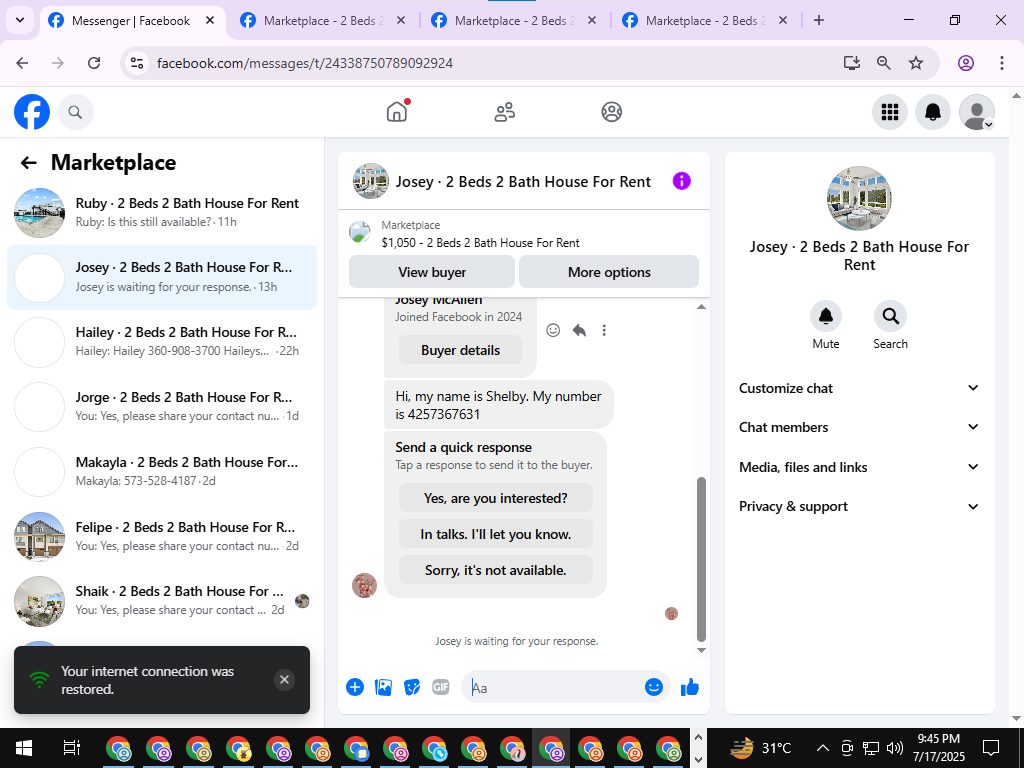Expand Media, files and links section
The image size is (1024, 768).
point(859,467)
